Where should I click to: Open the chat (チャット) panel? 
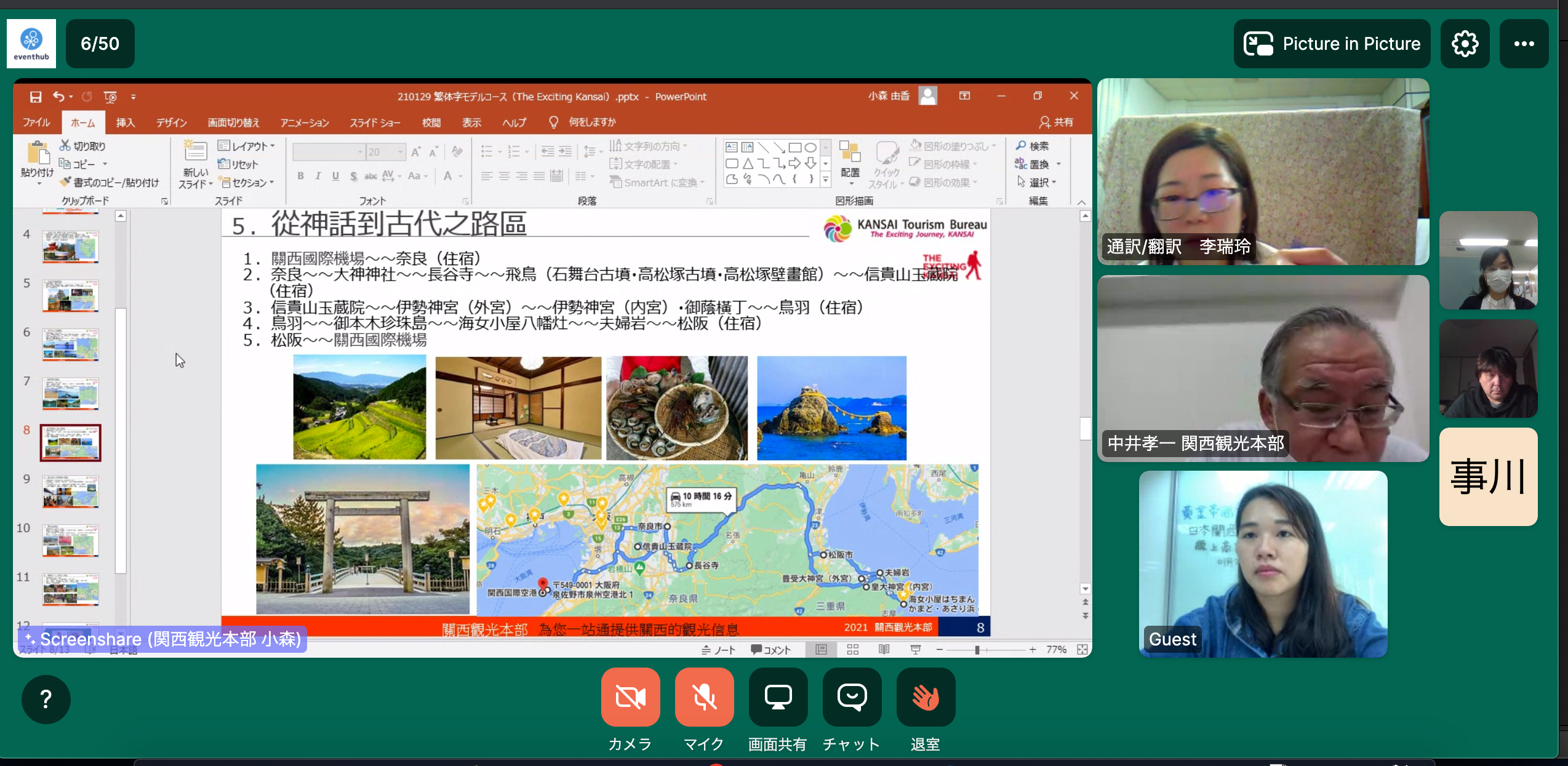click(x=852, y=697)
